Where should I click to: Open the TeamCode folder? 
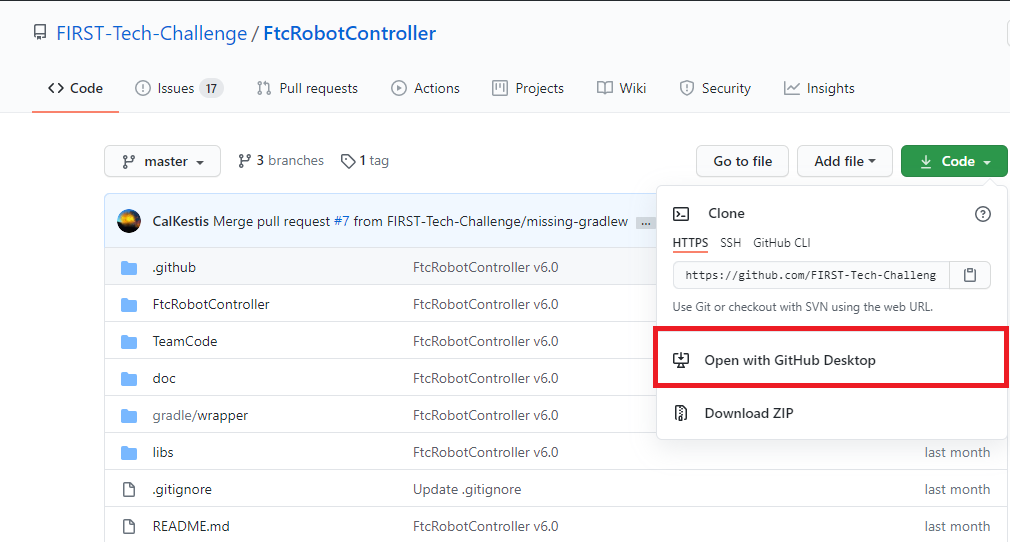(185, 342)
